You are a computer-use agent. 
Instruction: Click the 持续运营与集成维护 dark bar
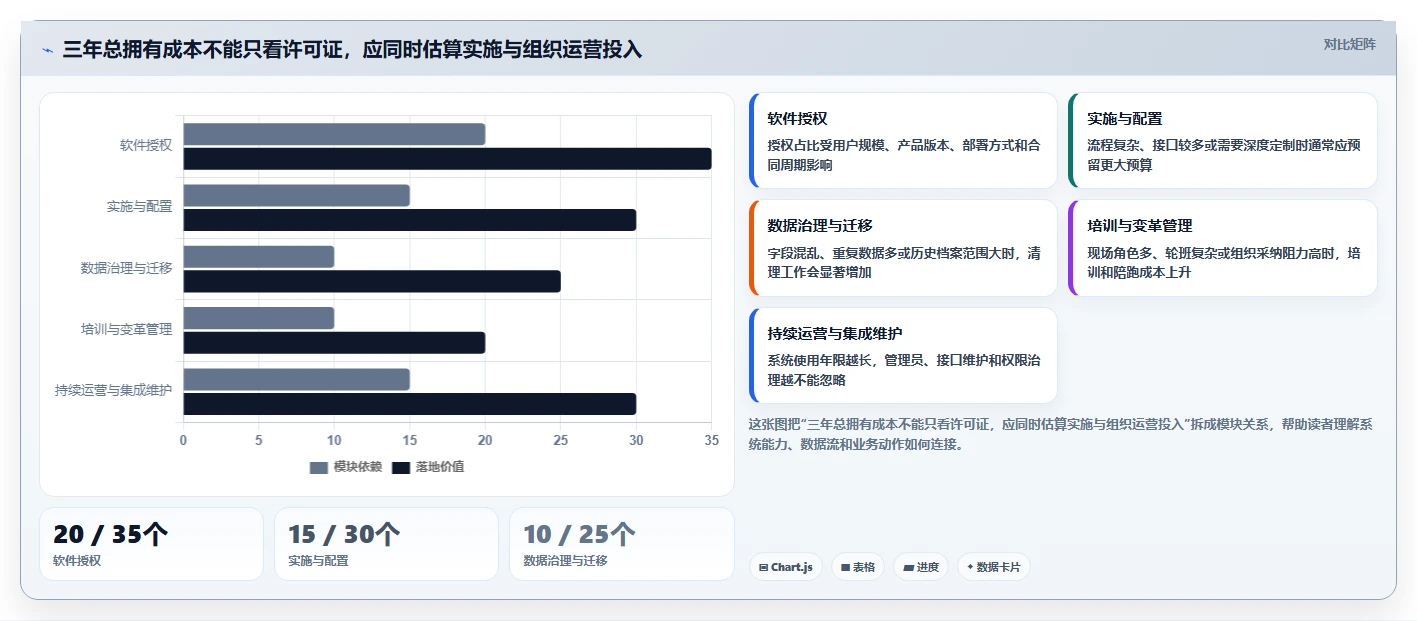(409, 404)
